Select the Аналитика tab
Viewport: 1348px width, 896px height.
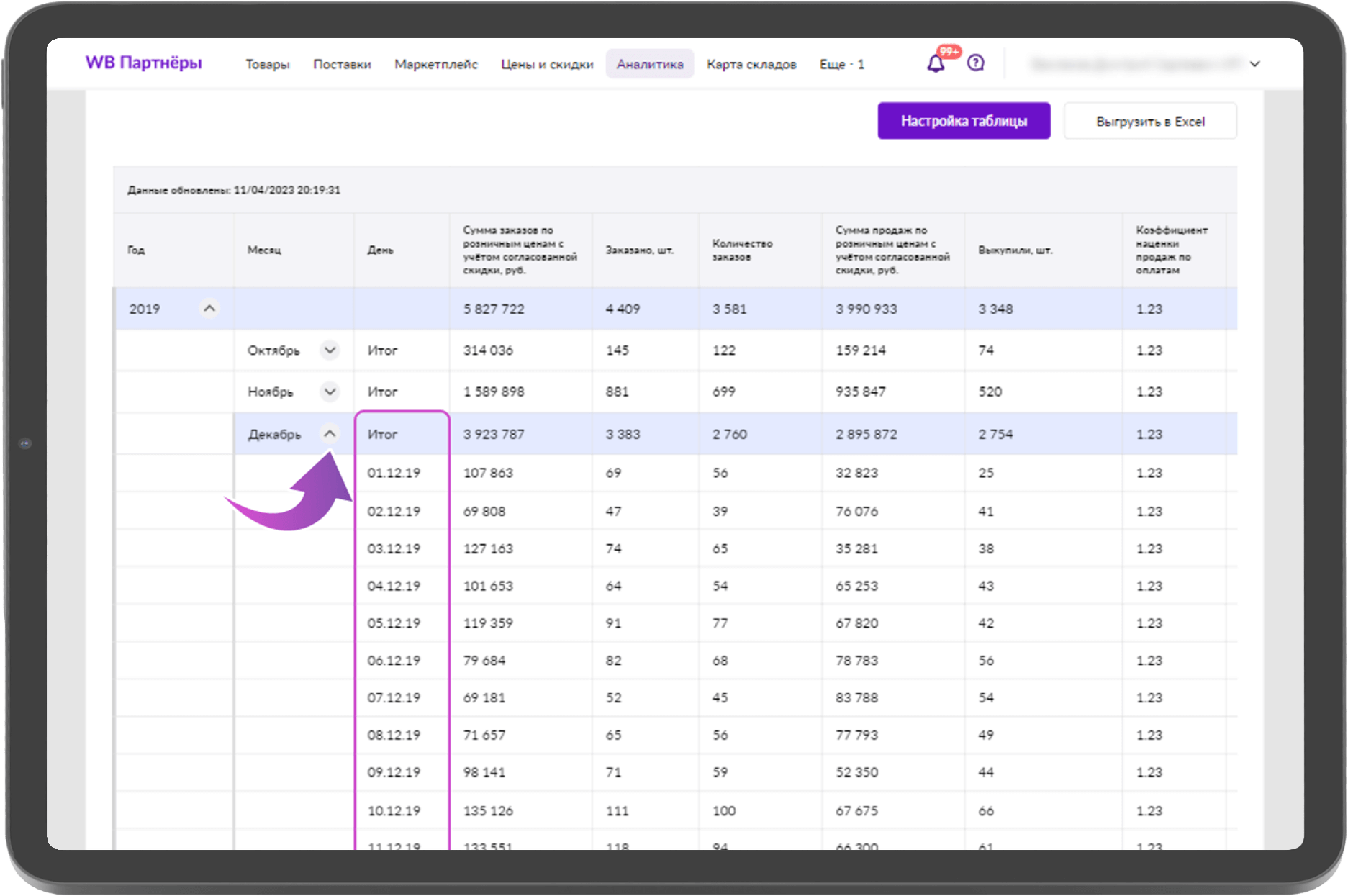649,64
